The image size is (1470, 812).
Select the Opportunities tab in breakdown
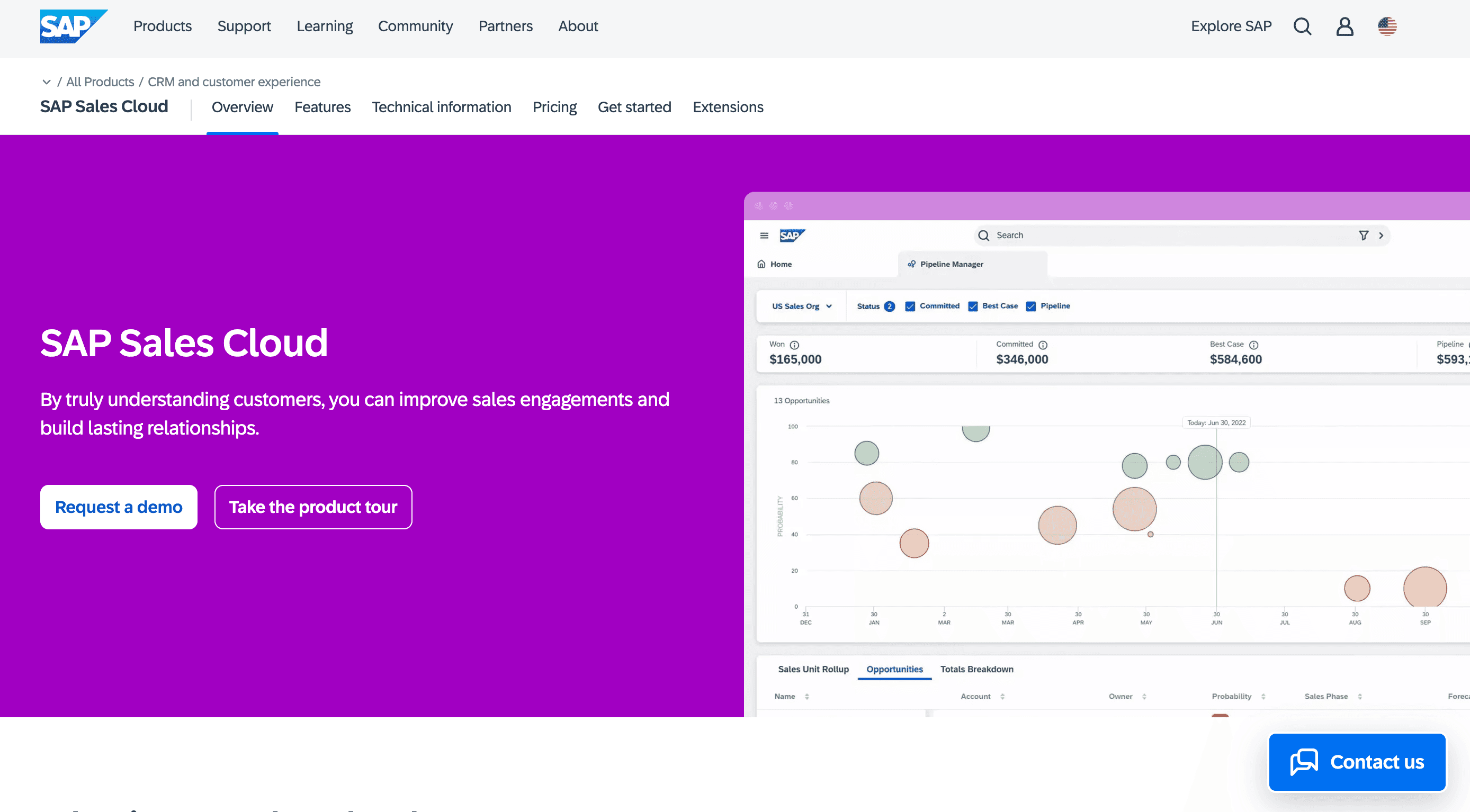(x=894, y=669)
